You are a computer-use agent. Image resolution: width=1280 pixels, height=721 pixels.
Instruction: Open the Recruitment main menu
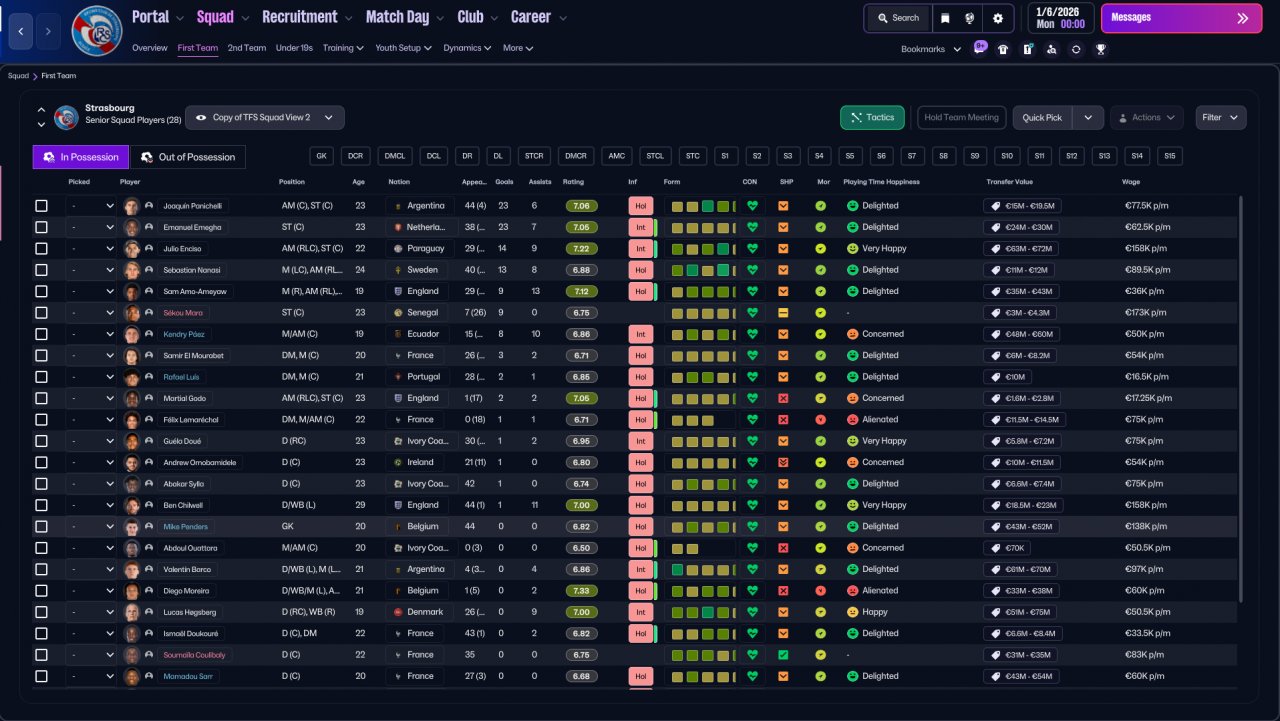click(307, 17)
